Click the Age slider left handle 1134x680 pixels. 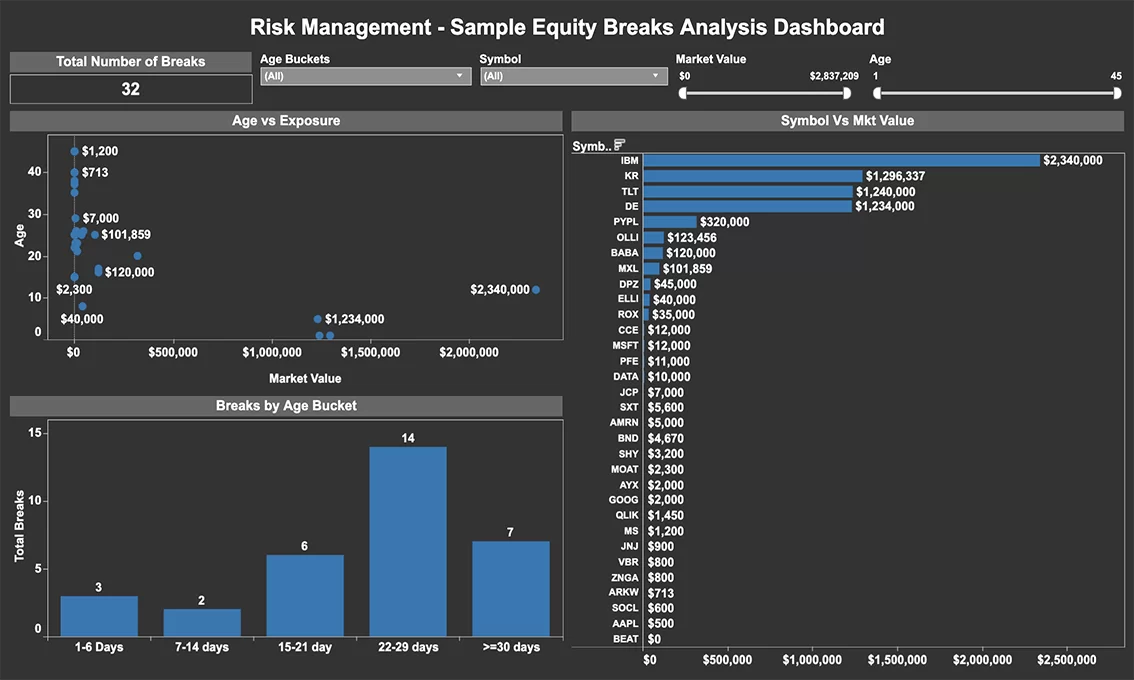tap(877, 93)
